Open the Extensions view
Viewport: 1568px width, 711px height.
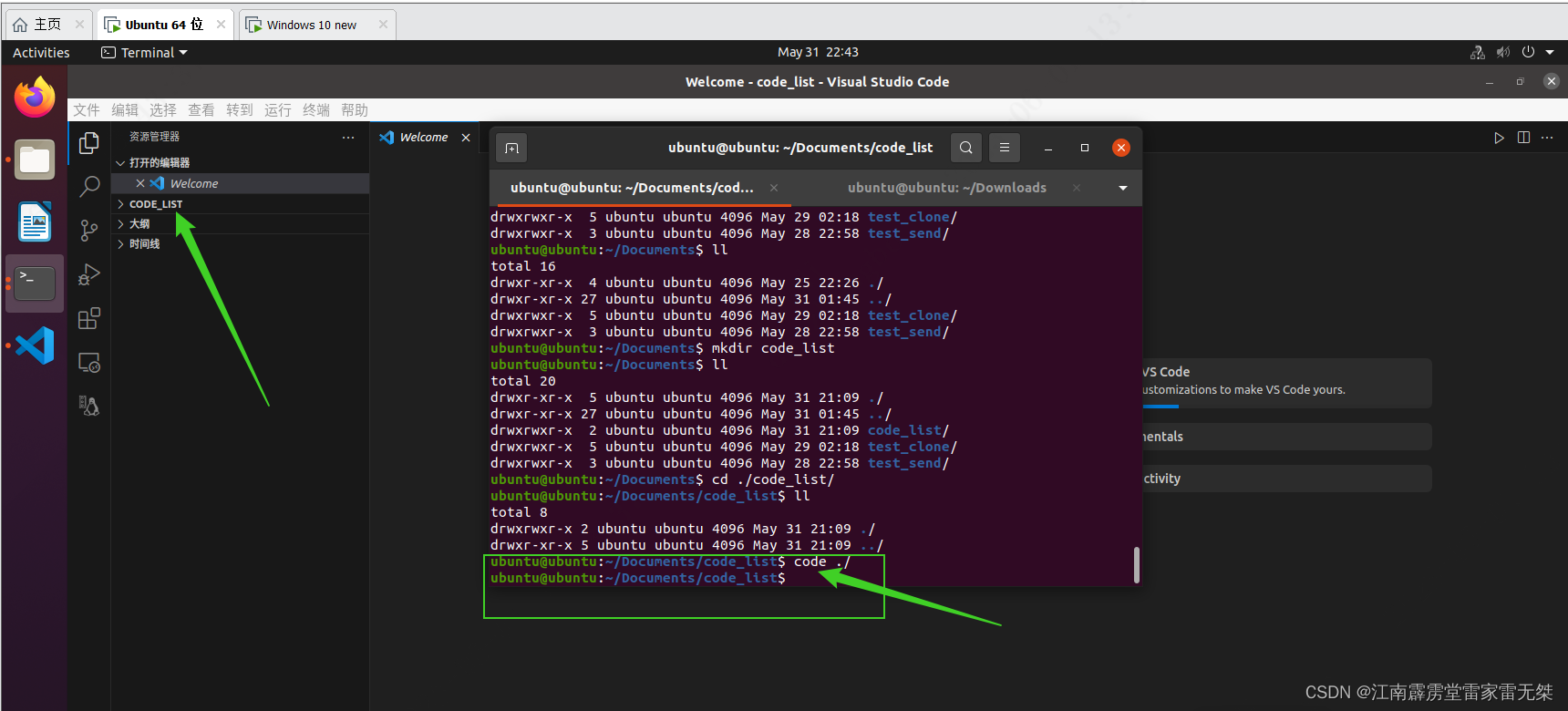tap(89, 318)
